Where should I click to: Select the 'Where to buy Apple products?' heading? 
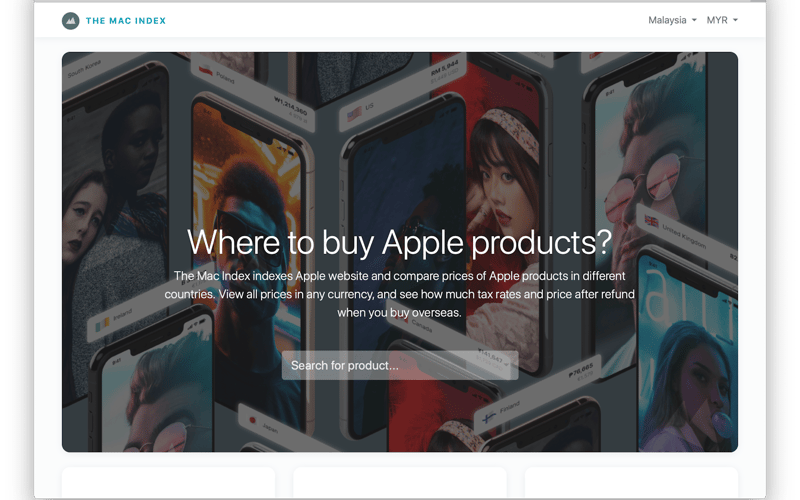(x=399, y=242)
